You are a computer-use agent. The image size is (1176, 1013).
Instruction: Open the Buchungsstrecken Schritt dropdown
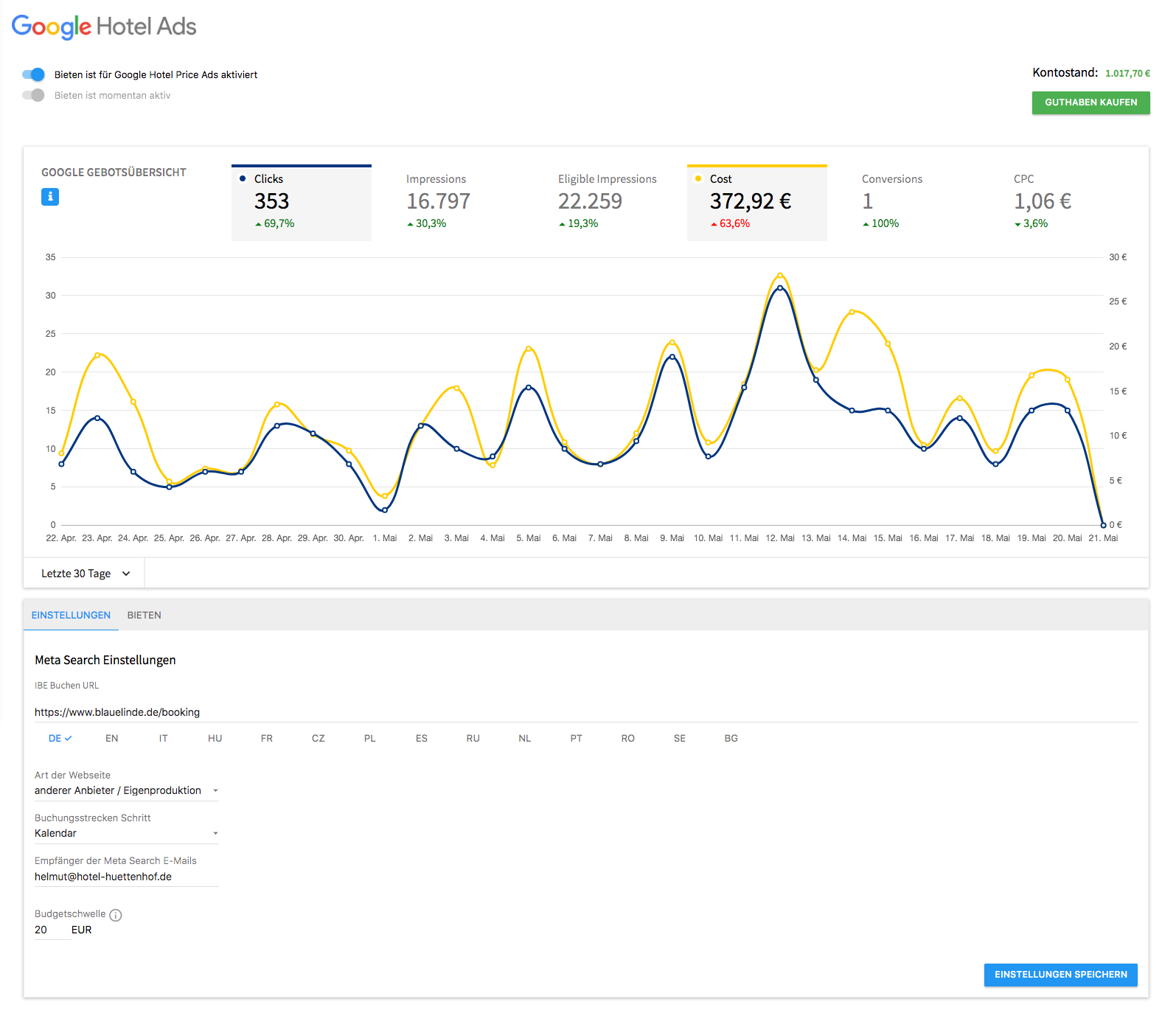127,833
